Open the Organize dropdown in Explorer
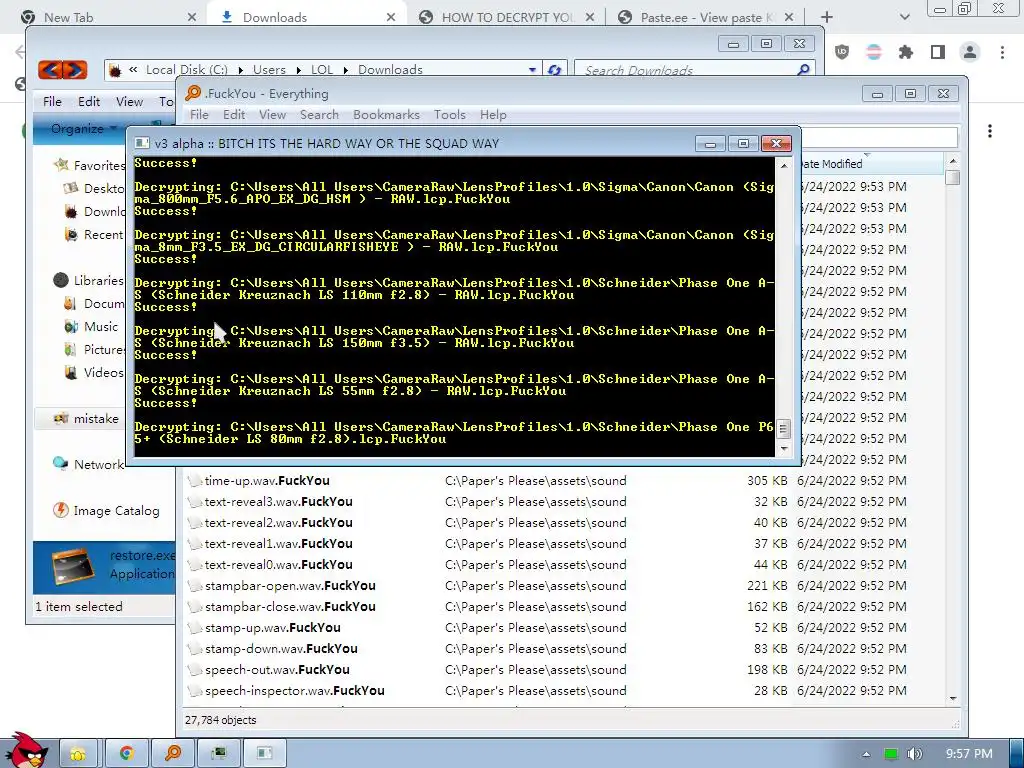The image size is (1024, 768). (x=84, y=129)
